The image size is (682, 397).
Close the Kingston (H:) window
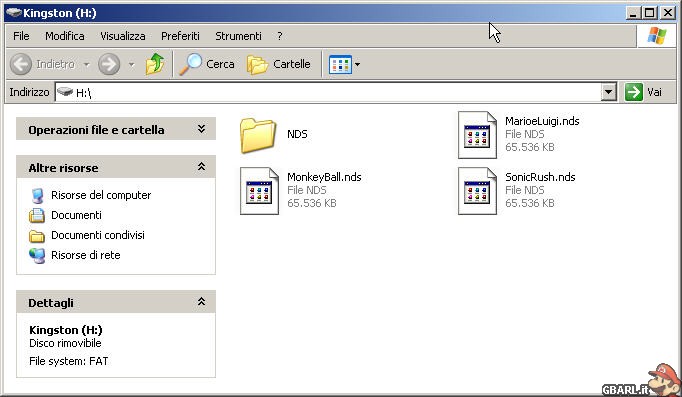click(x=668, y=13)
